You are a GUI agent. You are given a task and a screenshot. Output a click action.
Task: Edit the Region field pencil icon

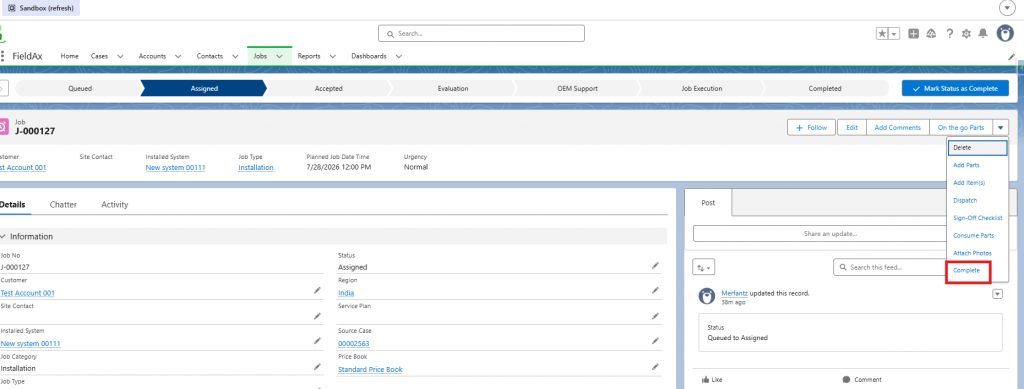click(x=655, y=290)
